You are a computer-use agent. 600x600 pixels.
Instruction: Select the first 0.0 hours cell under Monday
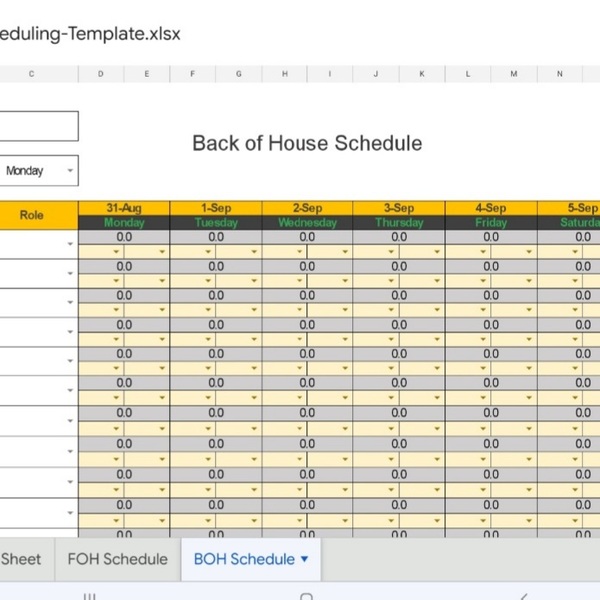pyautogui.click(x=124, y=237)
